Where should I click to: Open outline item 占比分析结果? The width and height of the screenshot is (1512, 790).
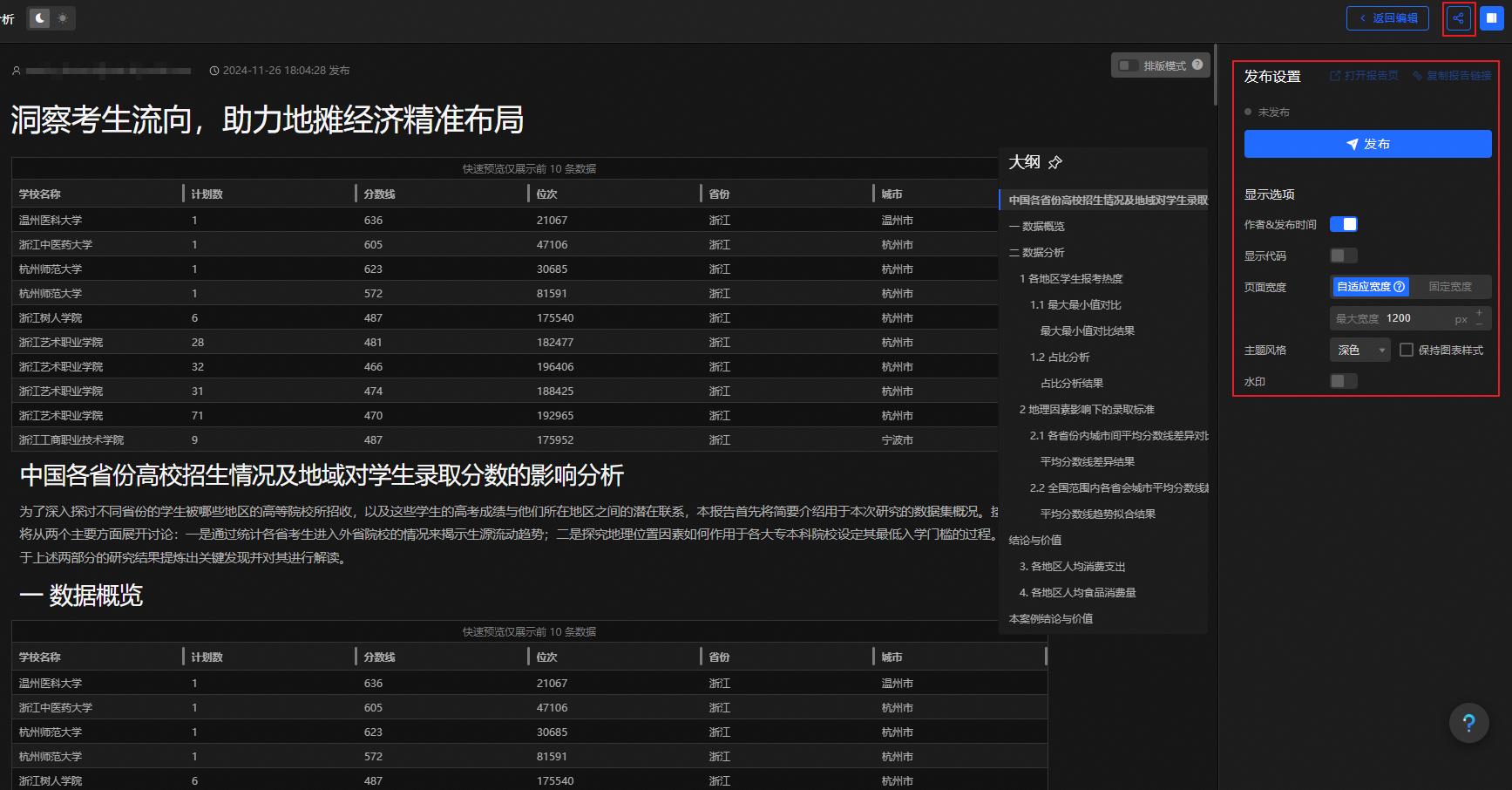[1071, 384]
